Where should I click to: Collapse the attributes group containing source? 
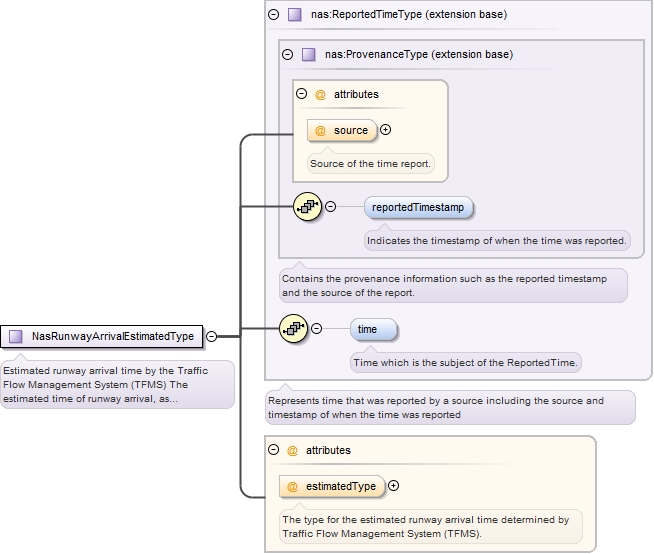(302, 95)
